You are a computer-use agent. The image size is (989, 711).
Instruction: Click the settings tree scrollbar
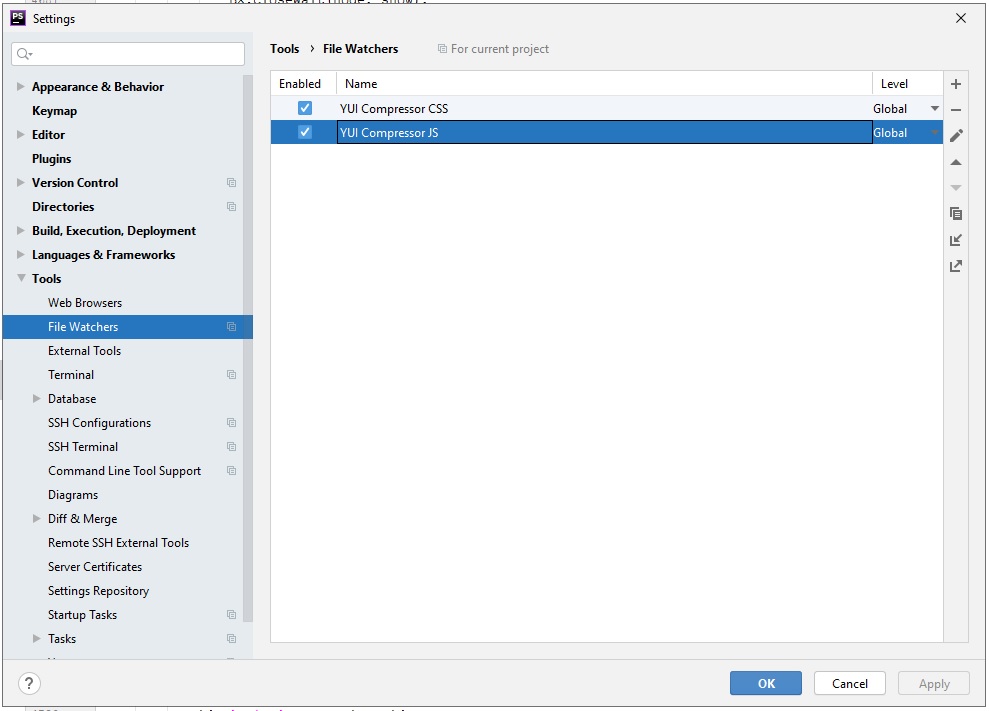pyautogui.click(x=248, y=348)
